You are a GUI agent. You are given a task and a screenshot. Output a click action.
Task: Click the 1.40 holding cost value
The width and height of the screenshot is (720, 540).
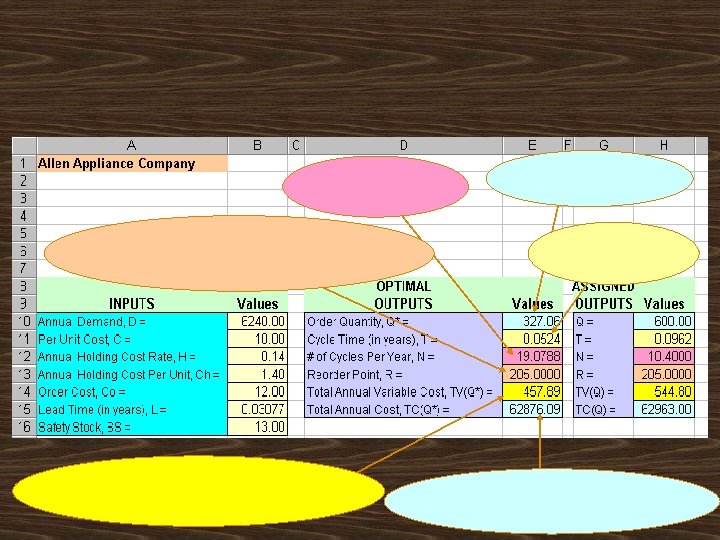click(257, 374)
